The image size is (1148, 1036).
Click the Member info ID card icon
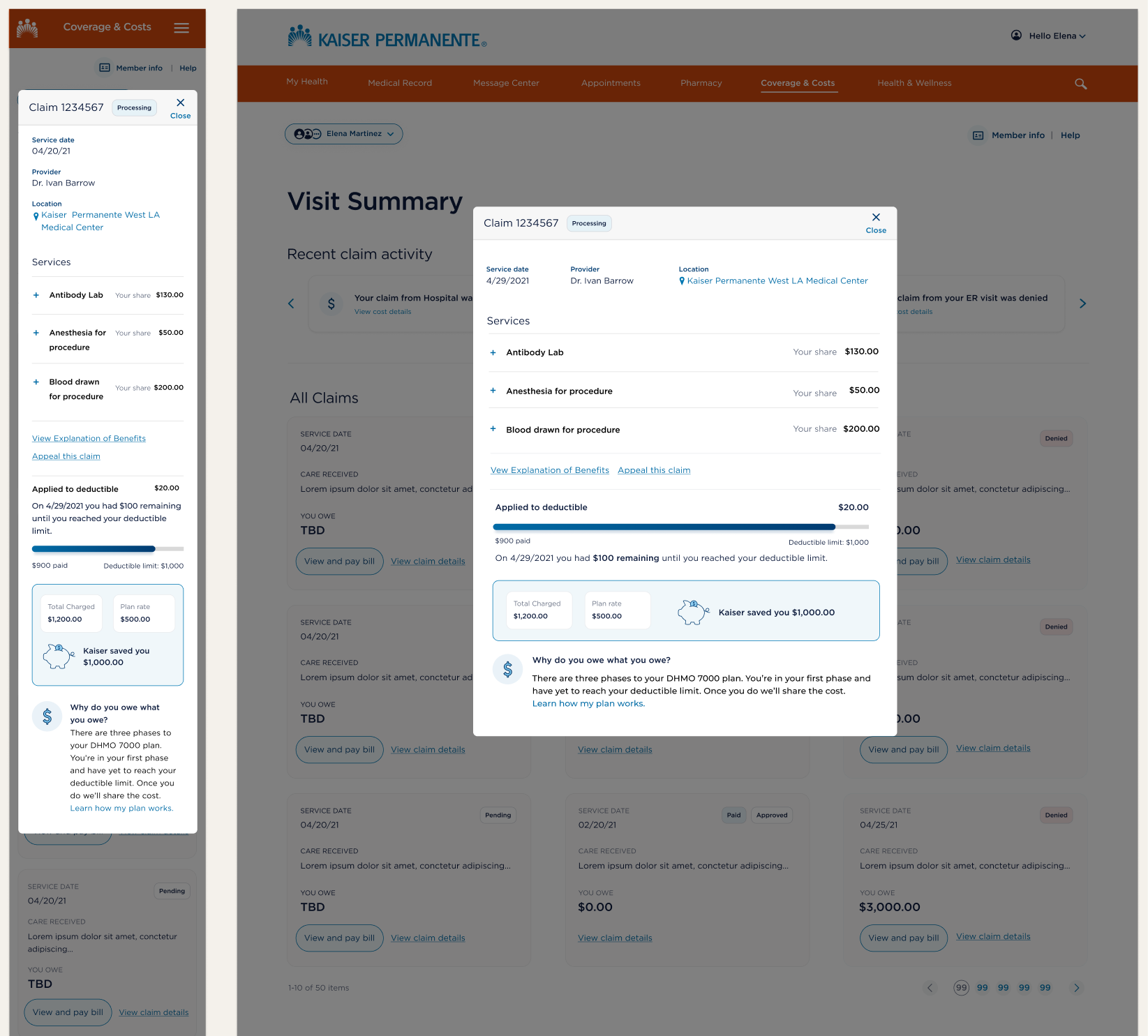tap(976, 135)
